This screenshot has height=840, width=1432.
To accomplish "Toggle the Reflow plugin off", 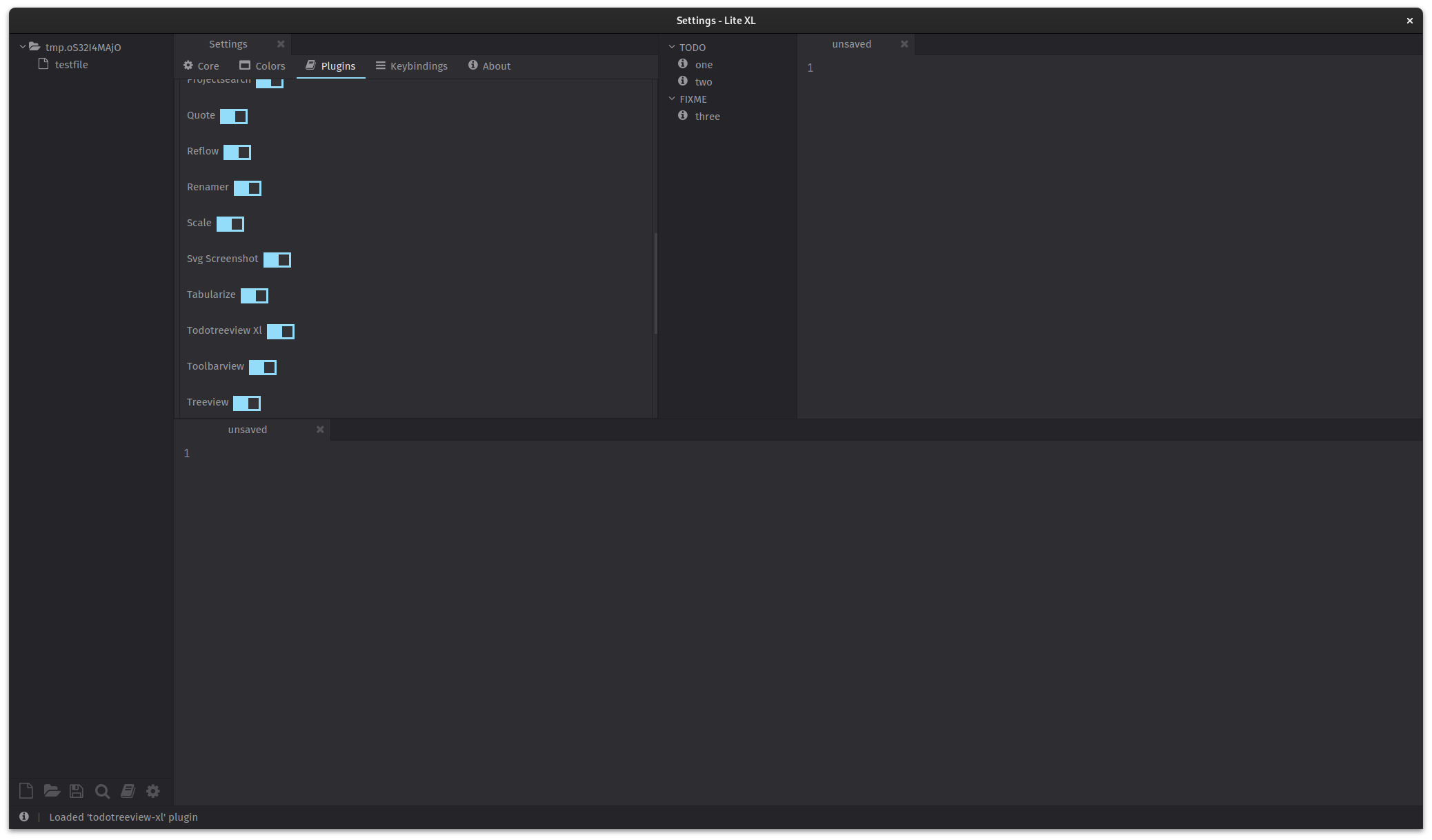I will (237, 152).
